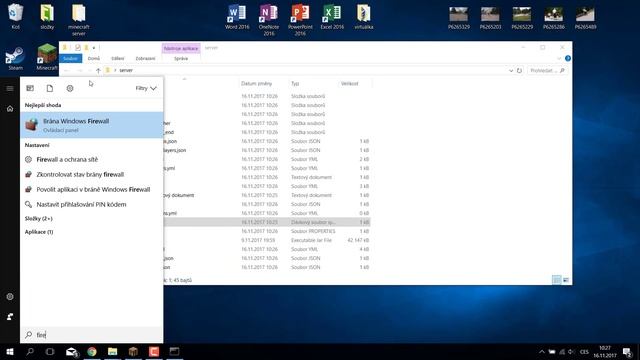Screen dimensions: 640x360
Task: Open the clock showing 10:27
Action: pyautogui.click(x=605, y=352)
